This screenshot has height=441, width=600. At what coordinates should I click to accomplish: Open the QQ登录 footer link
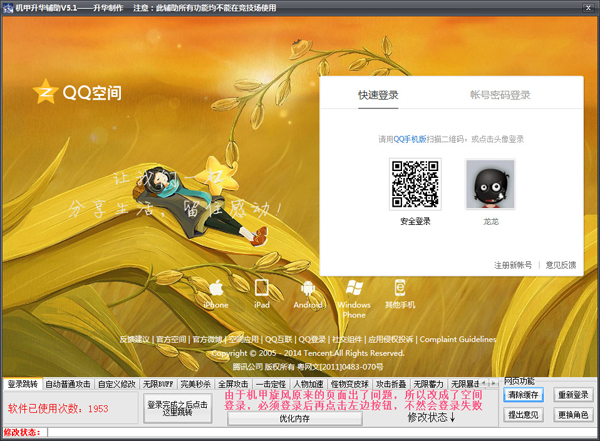312,339
